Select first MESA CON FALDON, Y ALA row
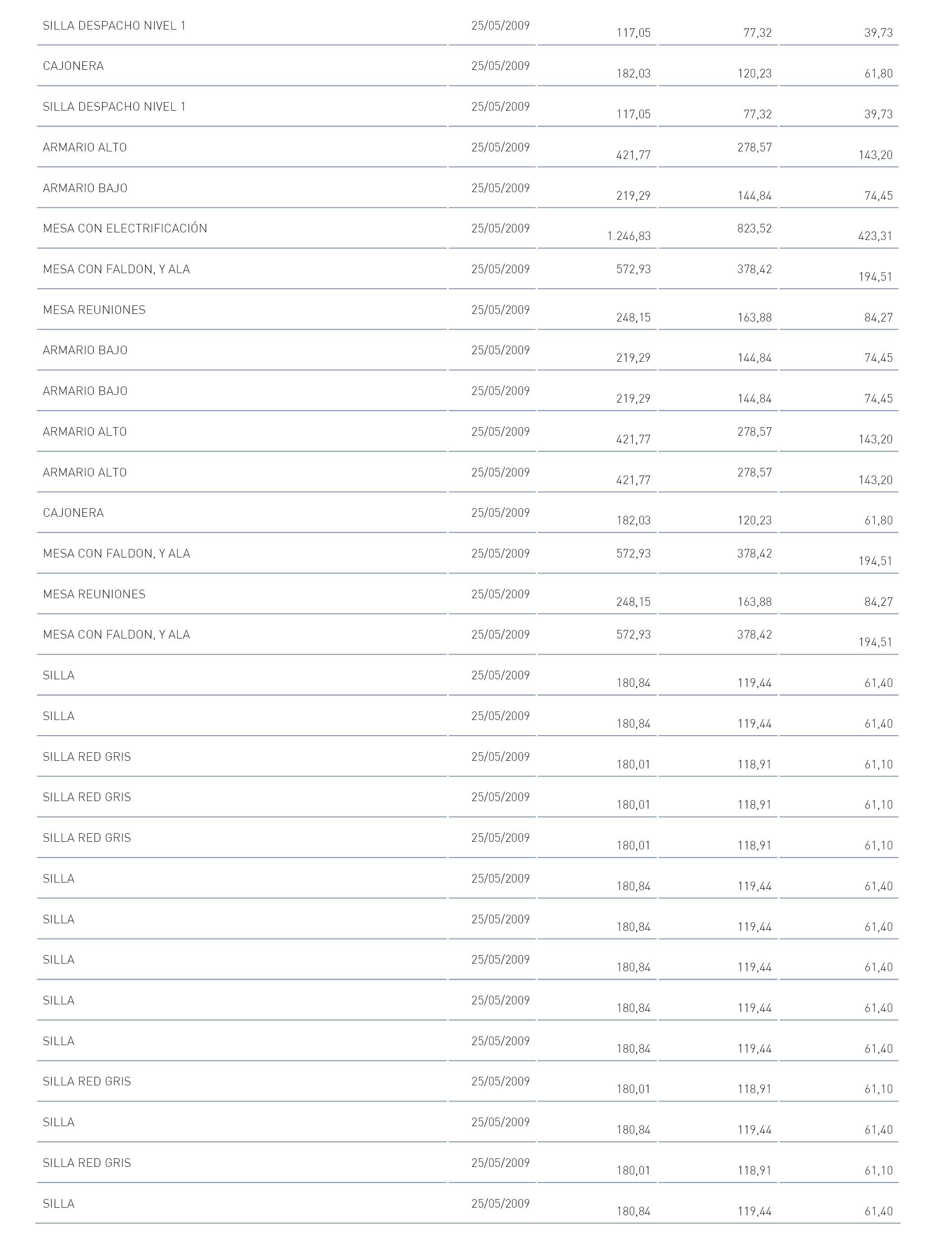Viewport: 952px width, 1243px height. pos(467,269)
